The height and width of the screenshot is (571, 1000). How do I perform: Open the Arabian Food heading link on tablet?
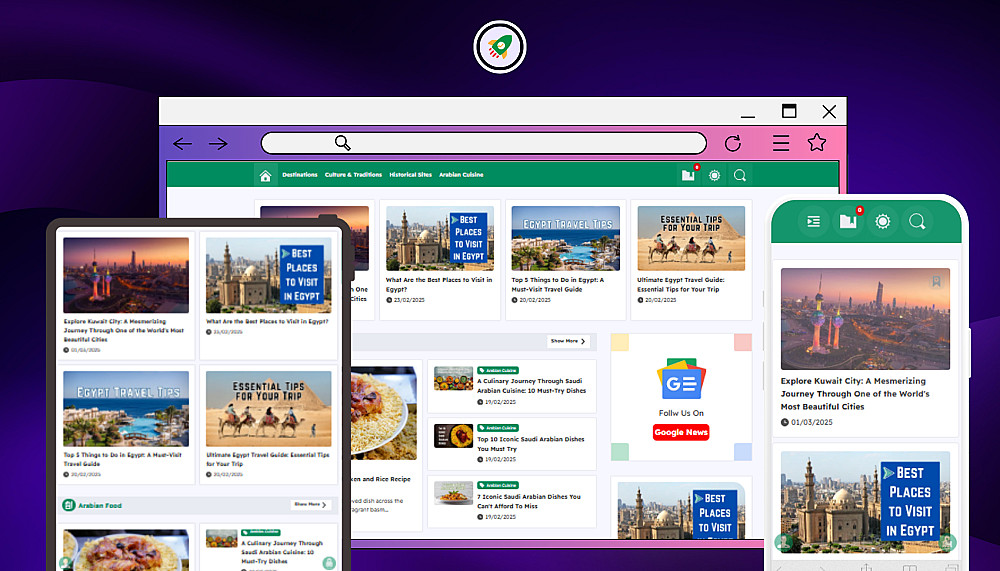(99, 505)
